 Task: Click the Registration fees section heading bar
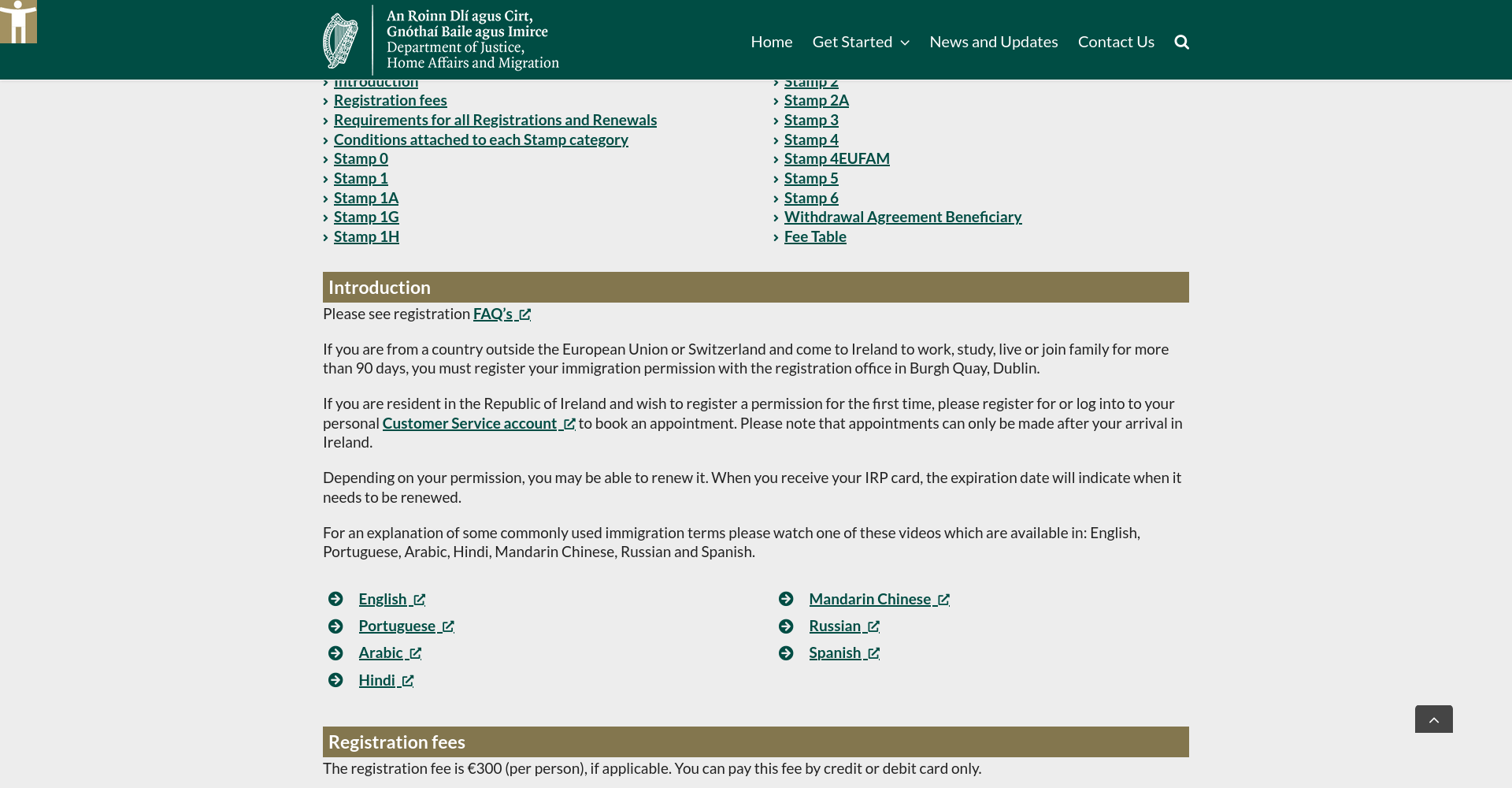tap(756, 742)
